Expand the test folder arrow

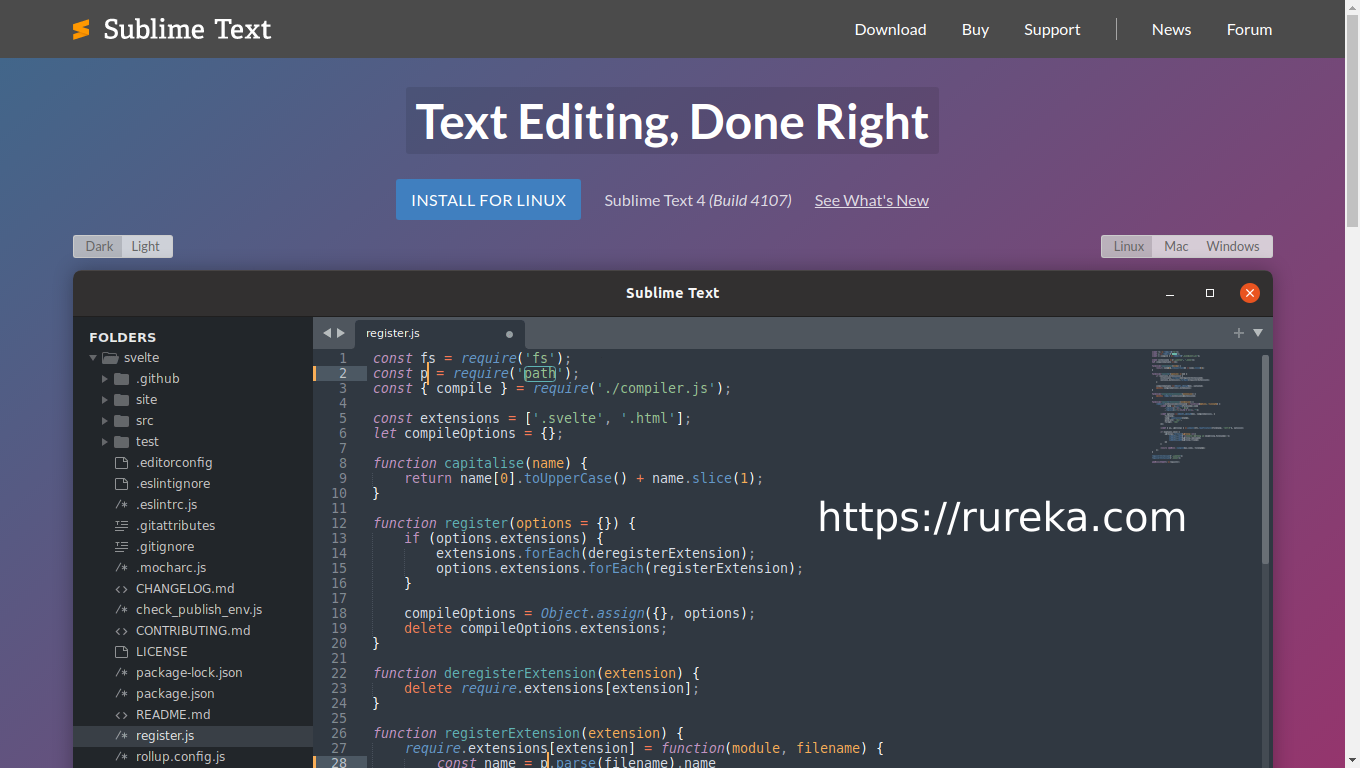[105, 442]
